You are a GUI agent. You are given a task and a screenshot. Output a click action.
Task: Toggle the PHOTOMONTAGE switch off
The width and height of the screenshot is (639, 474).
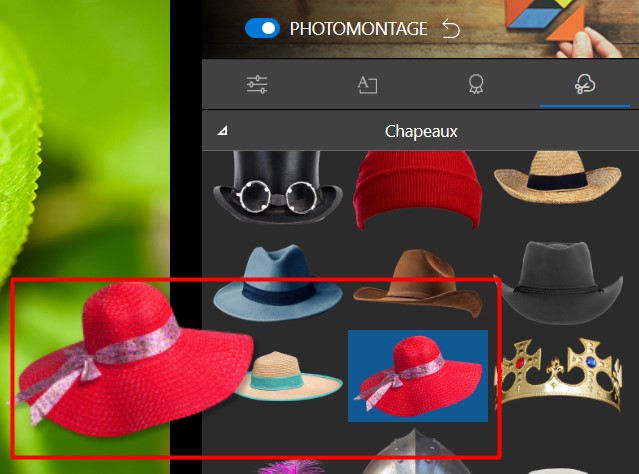(x=262, y=29)
